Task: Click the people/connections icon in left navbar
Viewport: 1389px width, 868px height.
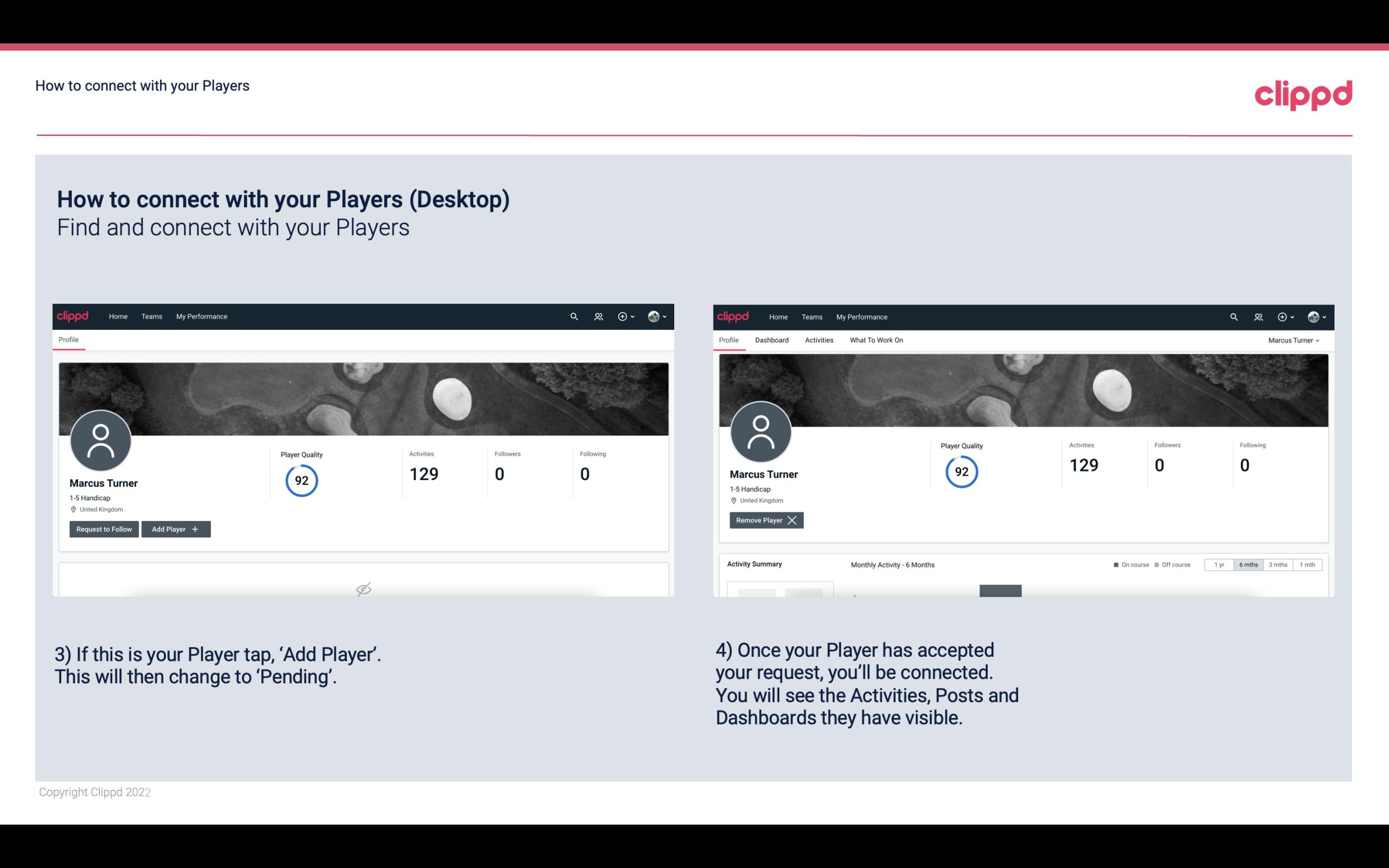Action: pyautogui.click(x=597, y=316)
